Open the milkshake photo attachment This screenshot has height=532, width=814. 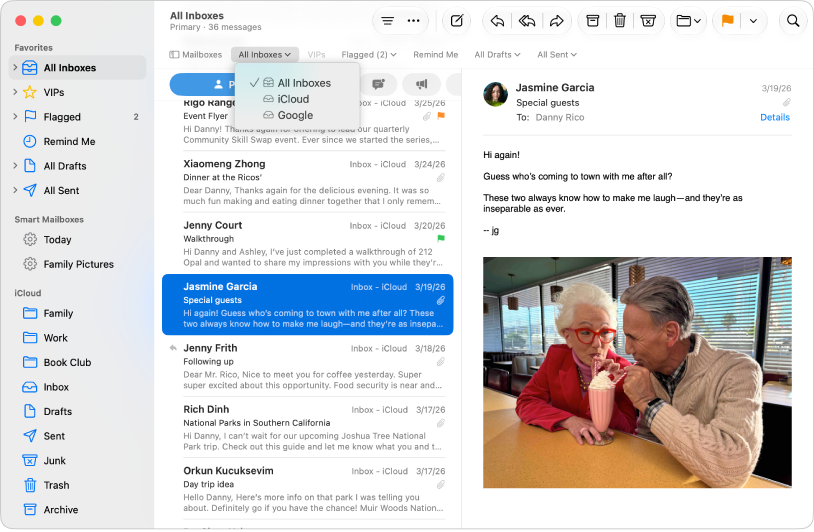coord(637,372)
